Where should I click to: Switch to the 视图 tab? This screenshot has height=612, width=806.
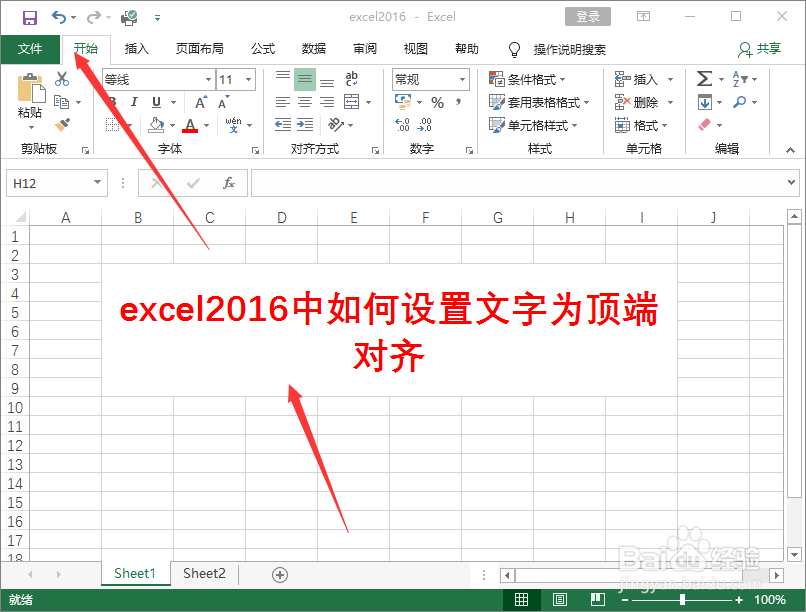pos(416,49)
